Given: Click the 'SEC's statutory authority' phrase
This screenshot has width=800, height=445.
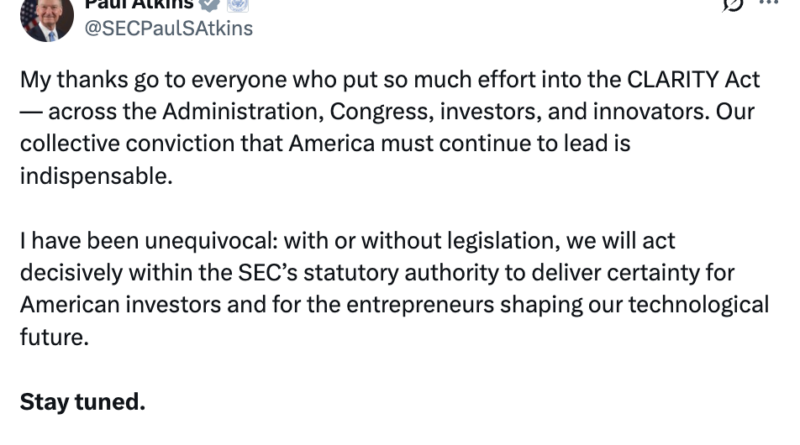Looking at the screenshot, I should (x=368, y=273).
